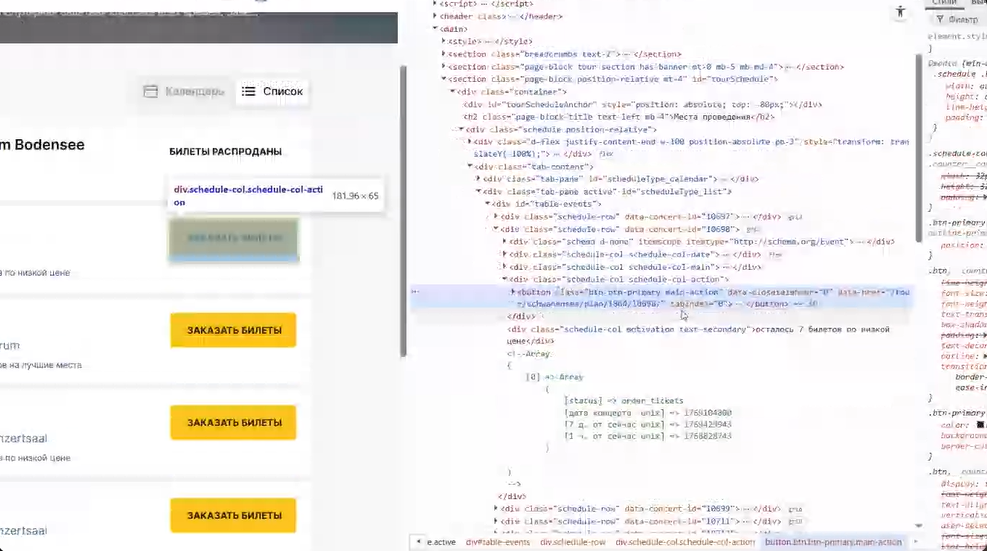987x551 pixels.
Task: Collapse the schedule-col-action div
Action: pyautogui.click(x=505, y=279)
